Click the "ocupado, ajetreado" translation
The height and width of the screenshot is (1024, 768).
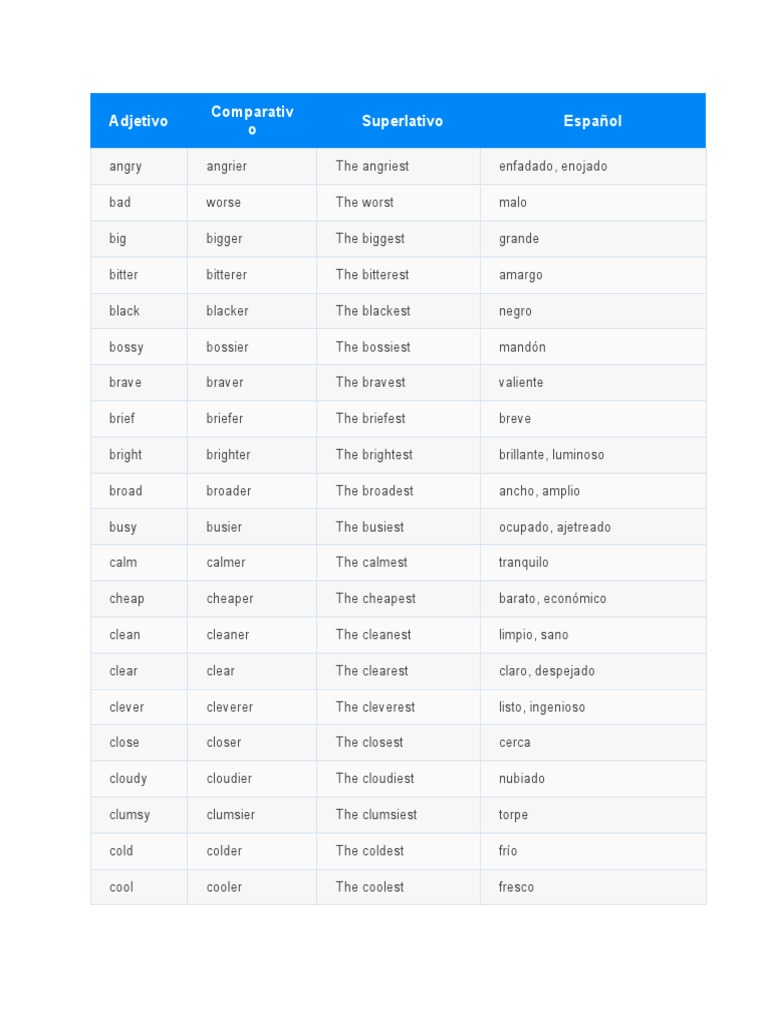(x=554, y=527)
